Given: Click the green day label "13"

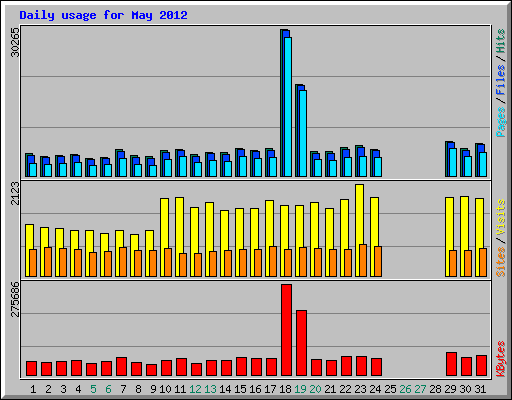Looking at the screenshot, I should pos(210,389).
